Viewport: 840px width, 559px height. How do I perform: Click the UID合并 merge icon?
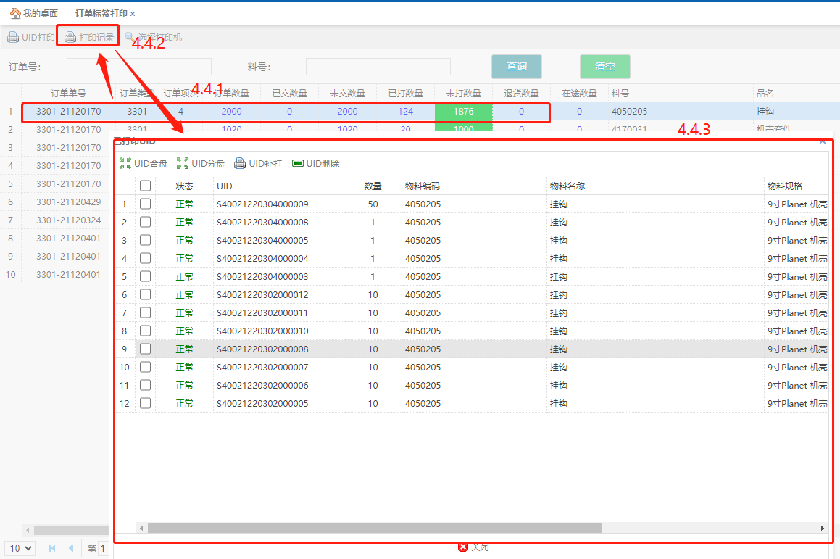pyautogui.click(x=125, y=163)
